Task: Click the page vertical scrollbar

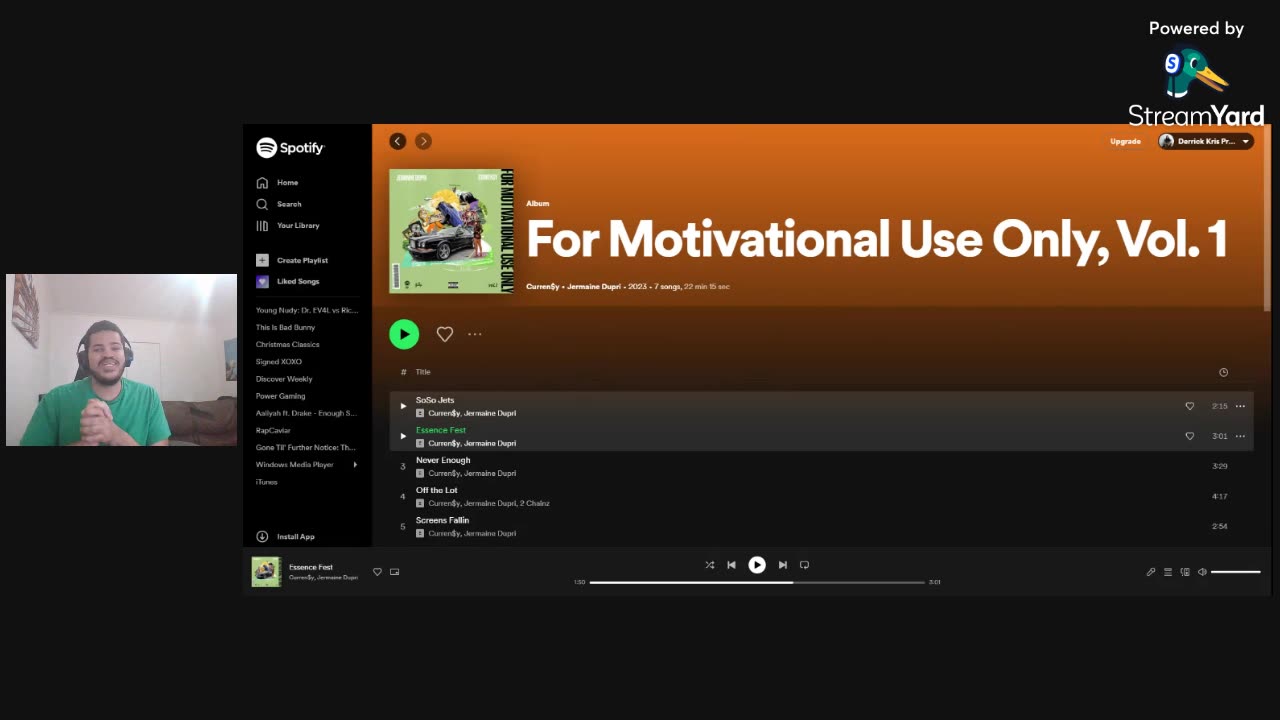Action: tap(1268, 220)
